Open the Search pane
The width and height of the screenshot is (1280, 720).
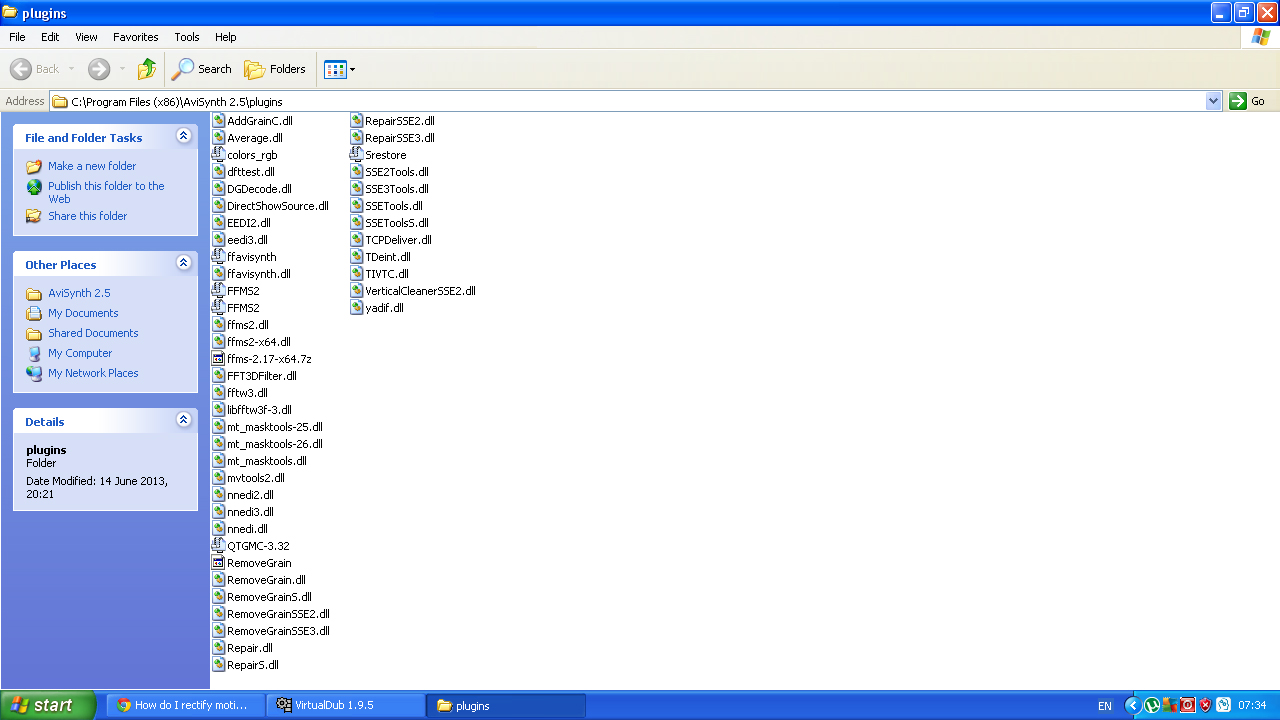[201, 69]
